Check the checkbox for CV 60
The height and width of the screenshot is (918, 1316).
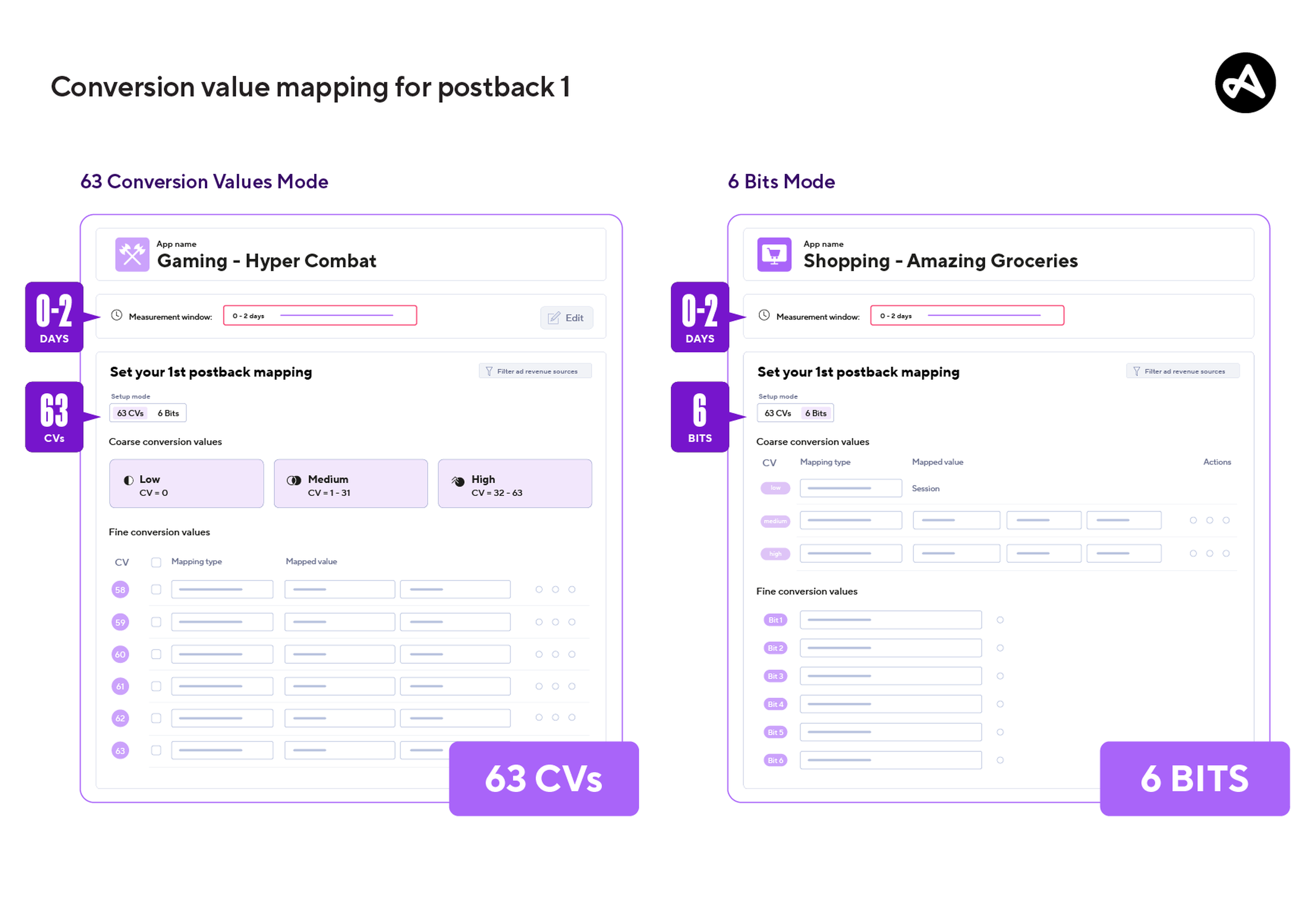click(x=156, y=654)
